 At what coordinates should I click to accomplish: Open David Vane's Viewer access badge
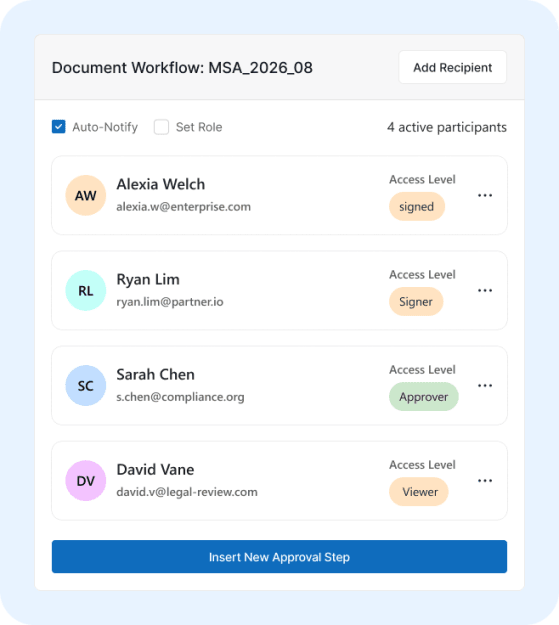pyautogui.click(x=419, y=492)
